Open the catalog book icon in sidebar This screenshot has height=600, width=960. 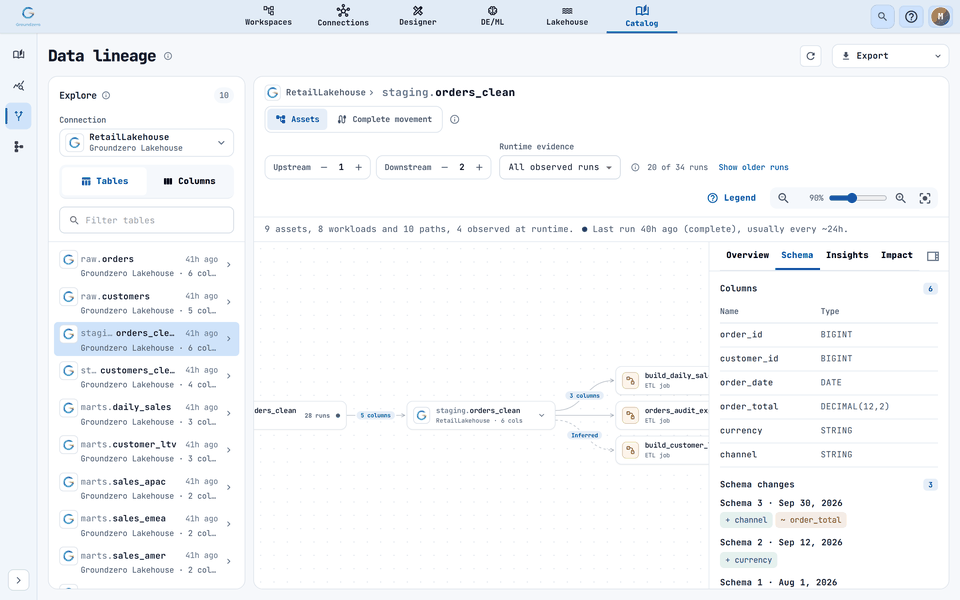point(18,54)
